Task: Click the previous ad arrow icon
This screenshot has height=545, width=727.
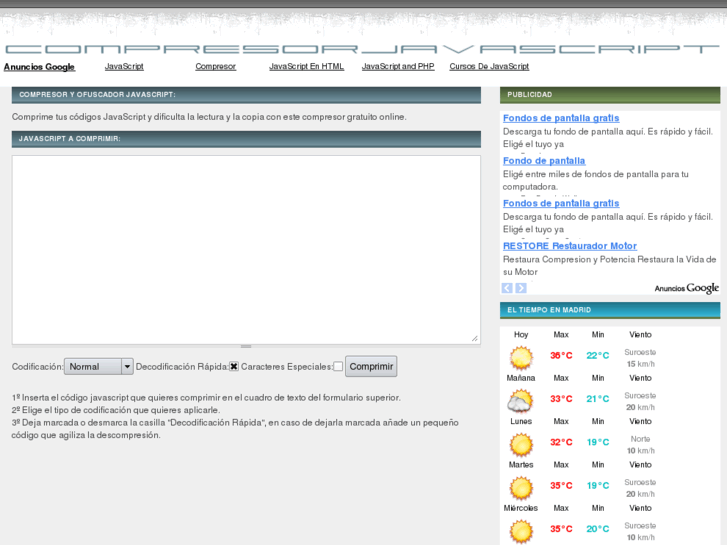Action: click(507, 288)
